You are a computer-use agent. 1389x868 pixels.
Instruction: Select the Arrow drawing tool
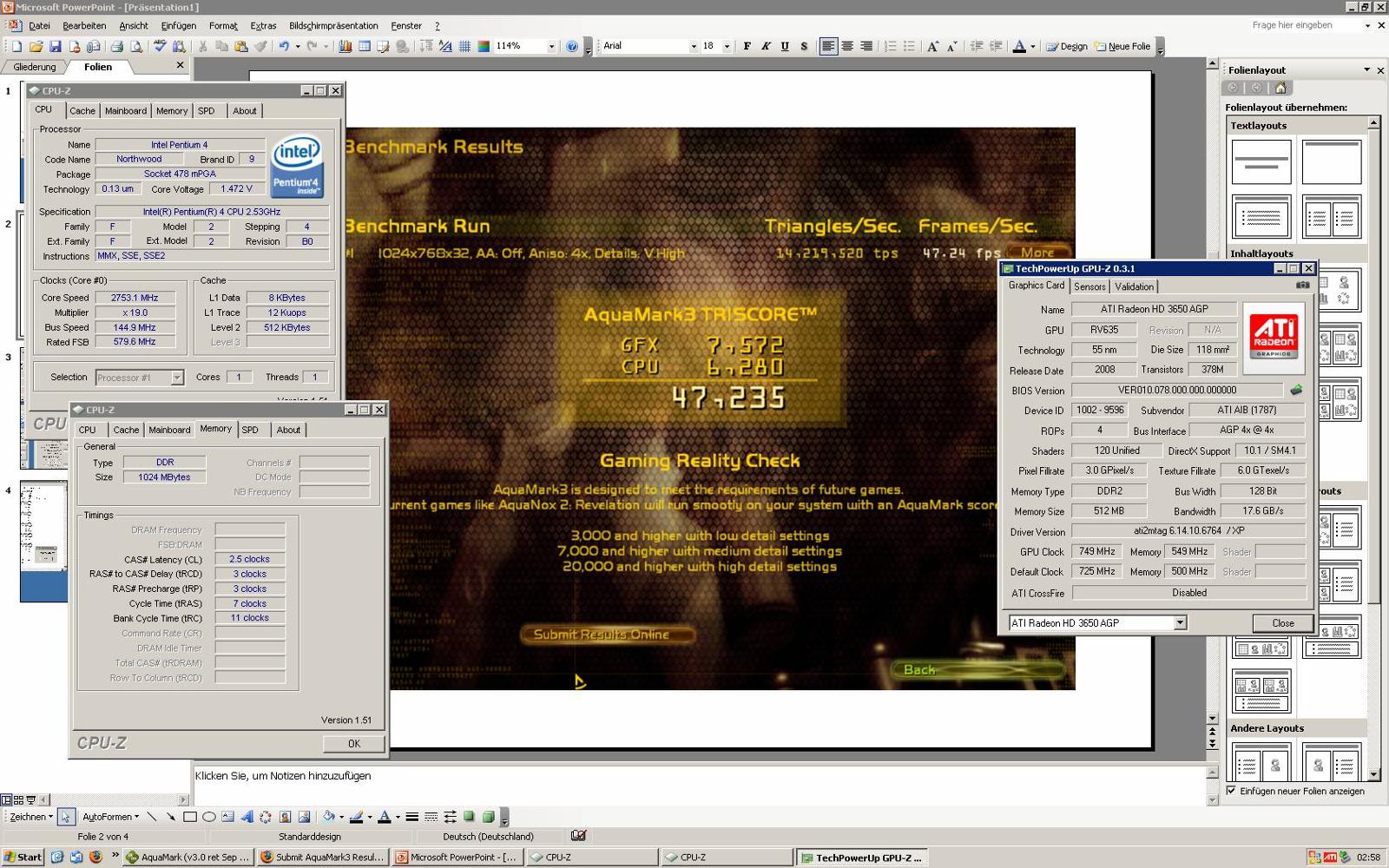coord(170,817)
